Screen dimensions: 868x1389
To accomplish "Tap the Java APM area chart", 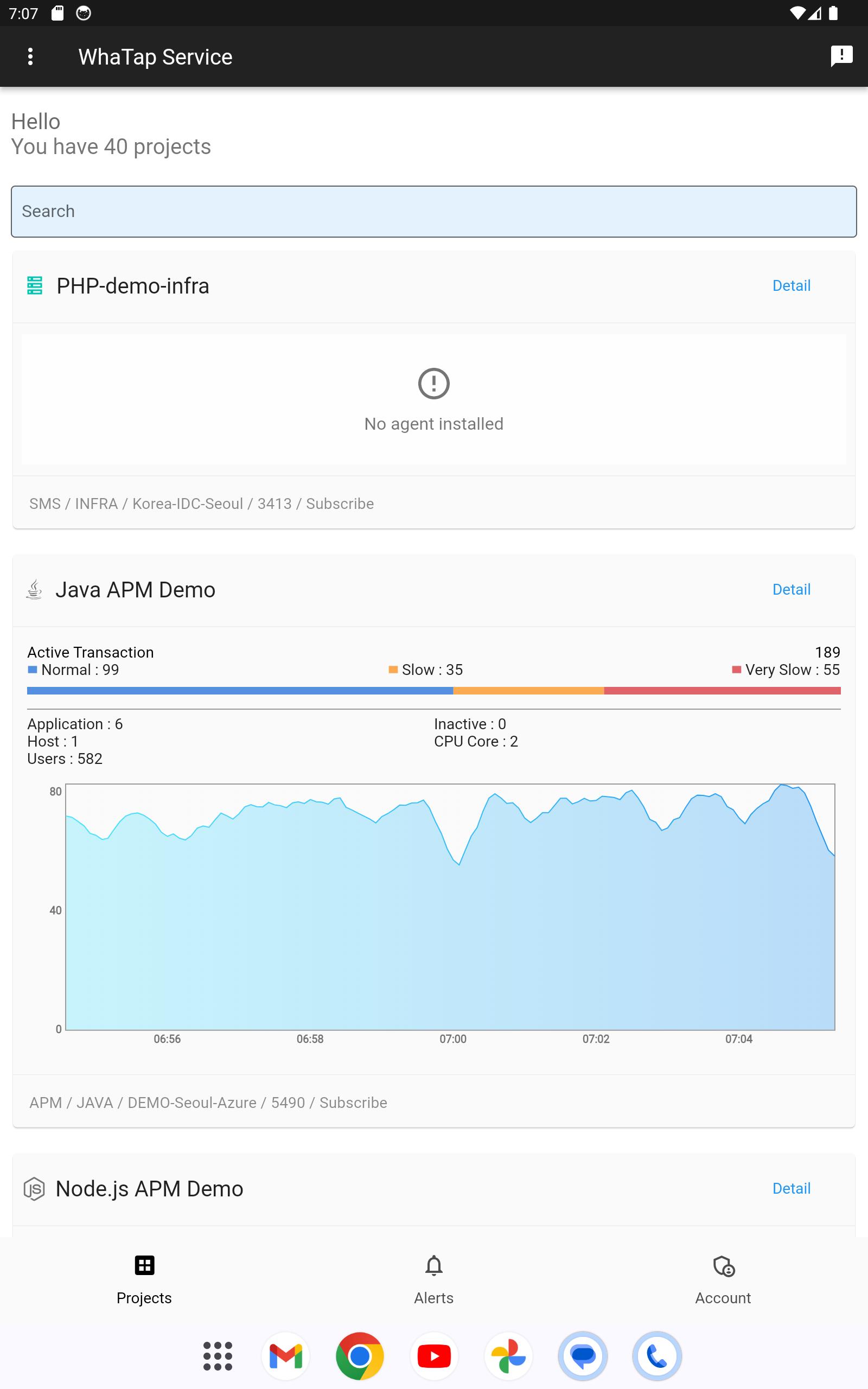I will pyautogui.click(x=450, y=907).
